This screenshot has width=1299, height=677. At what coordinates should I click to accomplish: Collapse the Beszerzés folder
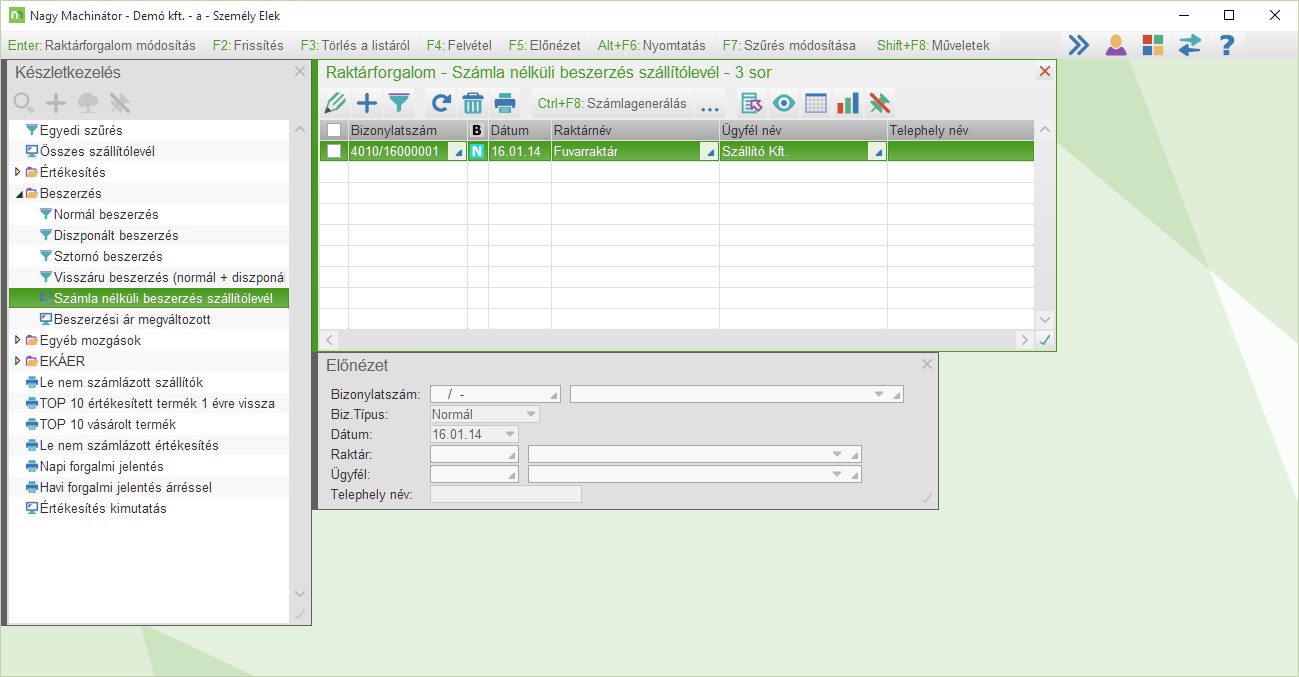coord(17,193)
